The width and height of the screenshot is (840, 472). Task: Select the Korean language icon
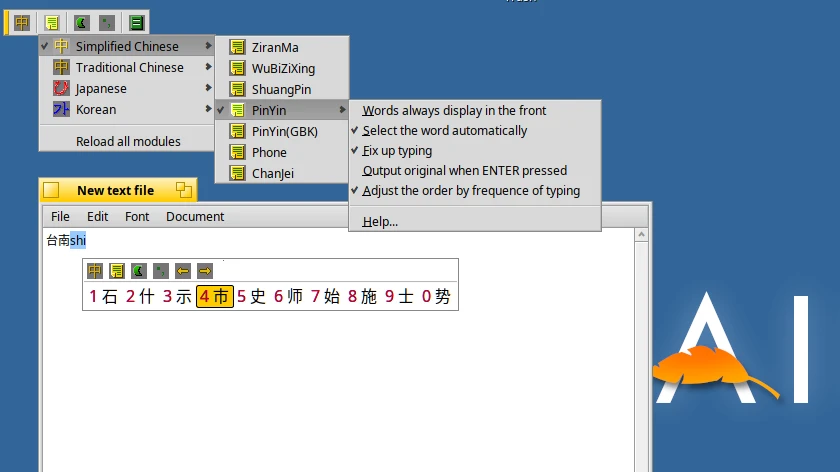61,110
